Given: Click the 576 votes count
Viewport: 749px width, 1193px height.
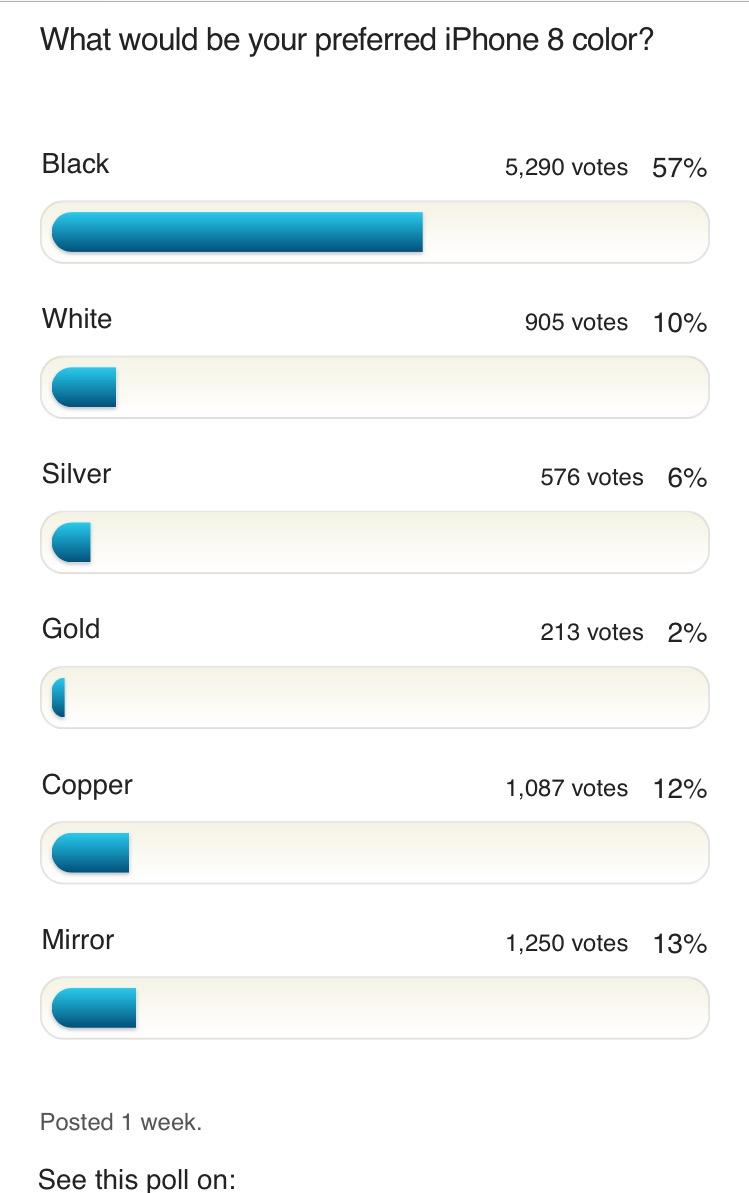Looking at the screenshot, I should 591,477.
